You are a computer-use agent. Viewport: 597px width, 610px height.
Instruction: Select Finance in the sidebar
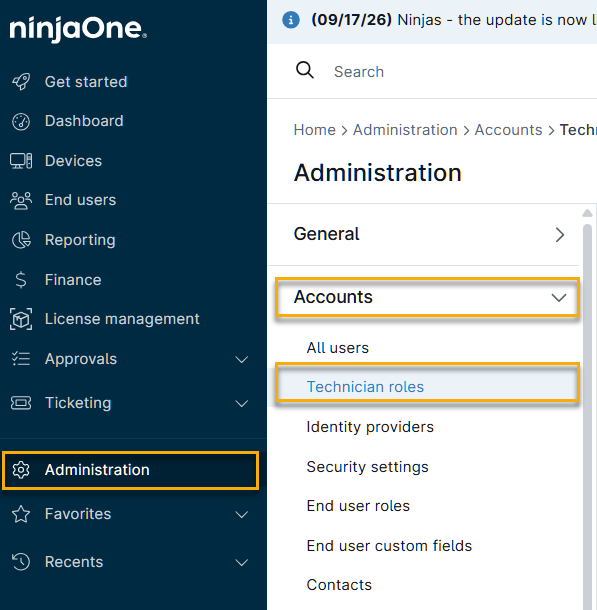[73, 280]
